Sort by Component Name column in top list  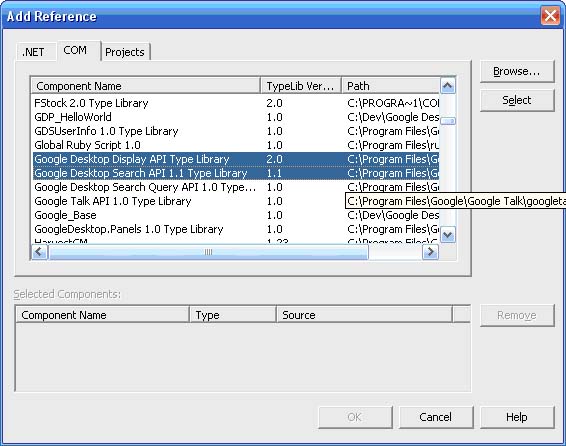[146, 86]
